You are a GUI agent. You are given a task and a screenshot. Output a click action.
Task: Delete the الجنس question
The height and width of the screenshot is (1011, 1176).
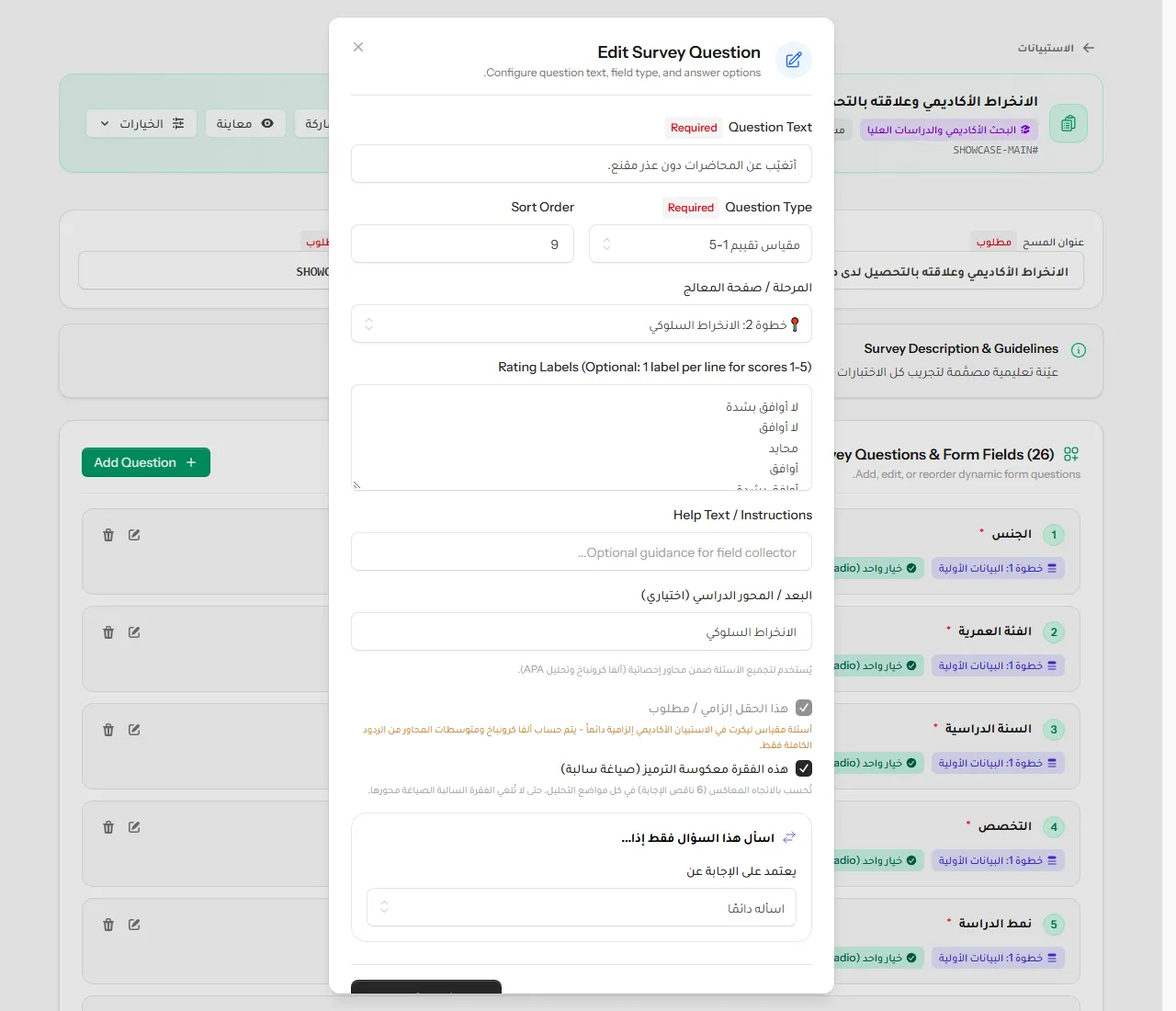coord(108,535)
